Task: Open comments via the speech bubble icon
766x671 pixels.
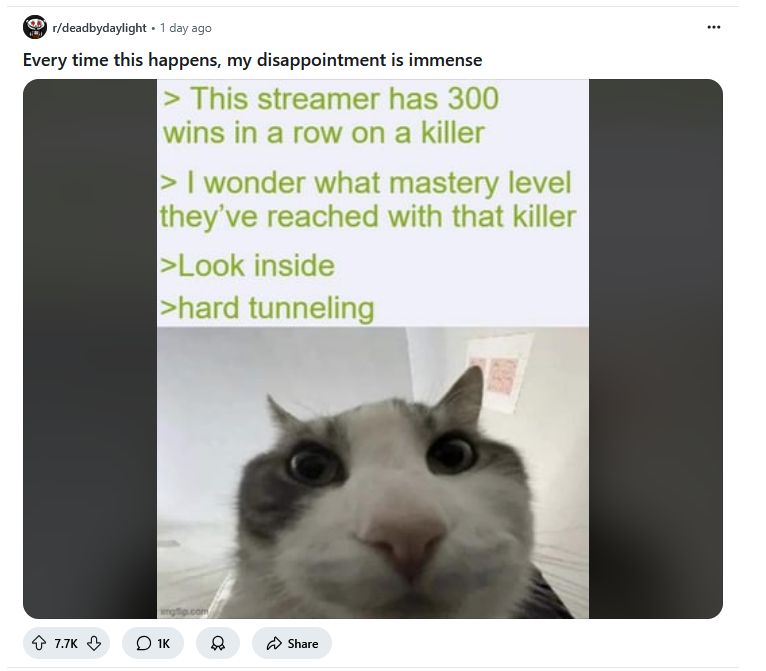Action: tap(144, 643)
